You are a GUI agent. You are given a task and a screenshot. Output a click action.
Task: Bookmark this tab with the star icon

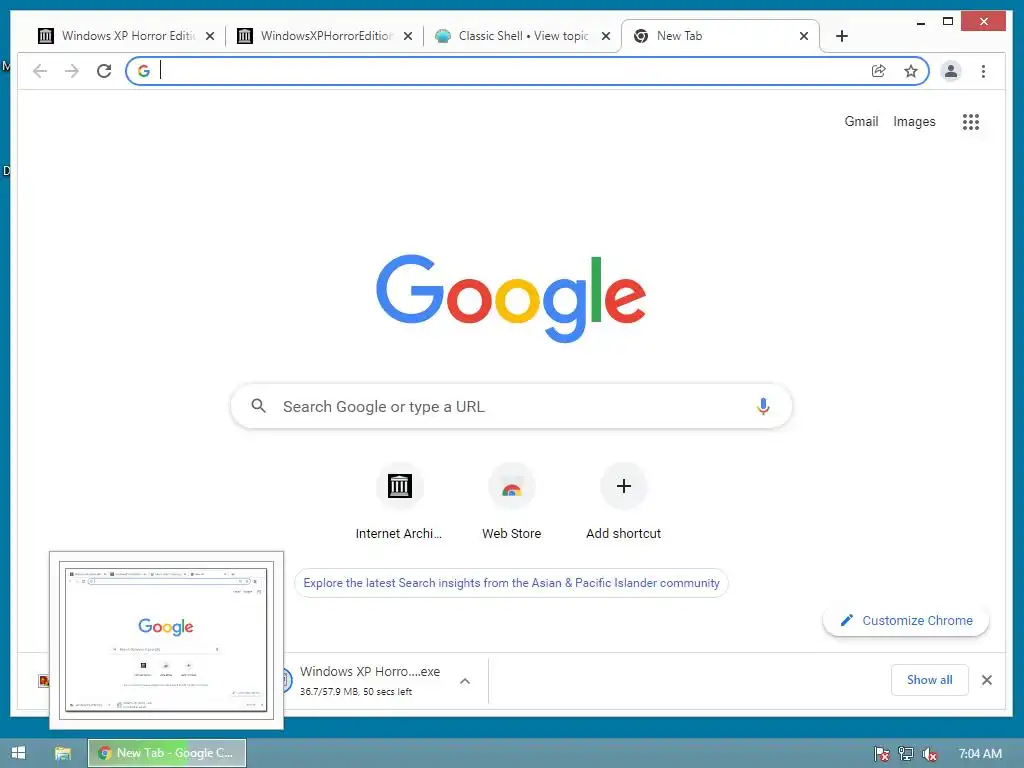(x=911, y=71)
